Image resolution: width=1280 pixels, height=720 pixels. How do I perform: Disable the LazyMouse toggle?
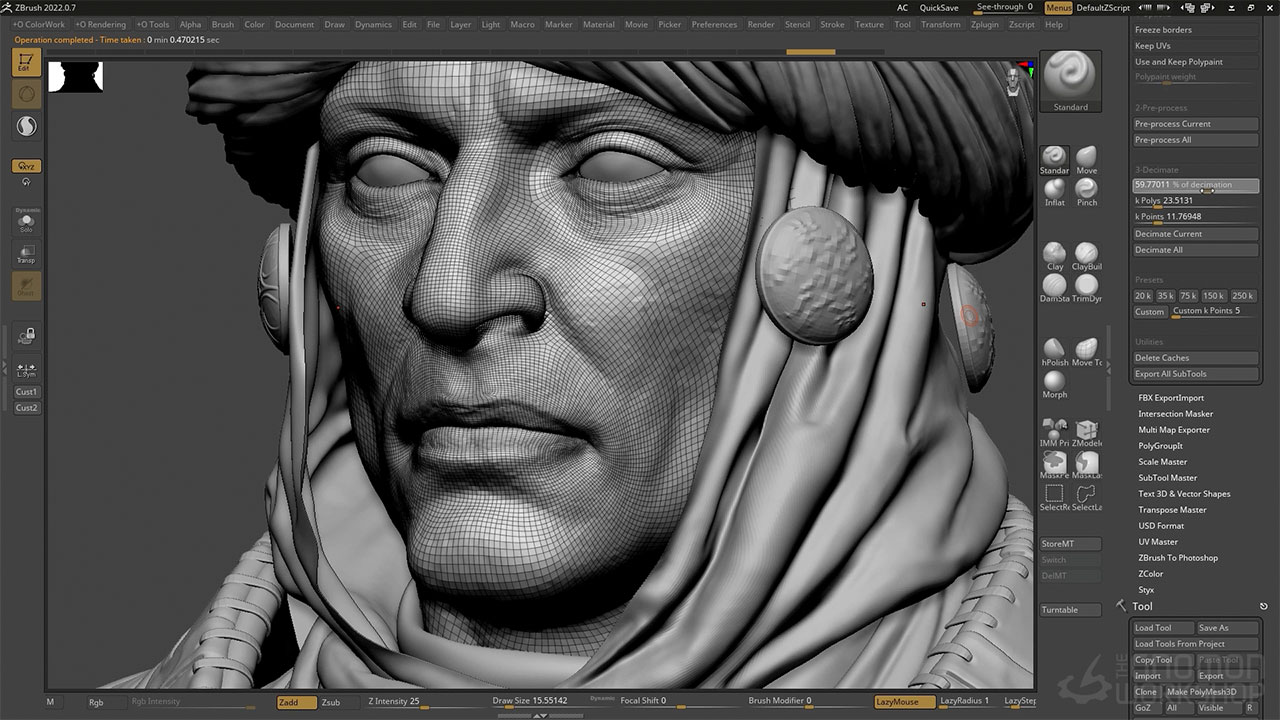(x=904, y=702)
